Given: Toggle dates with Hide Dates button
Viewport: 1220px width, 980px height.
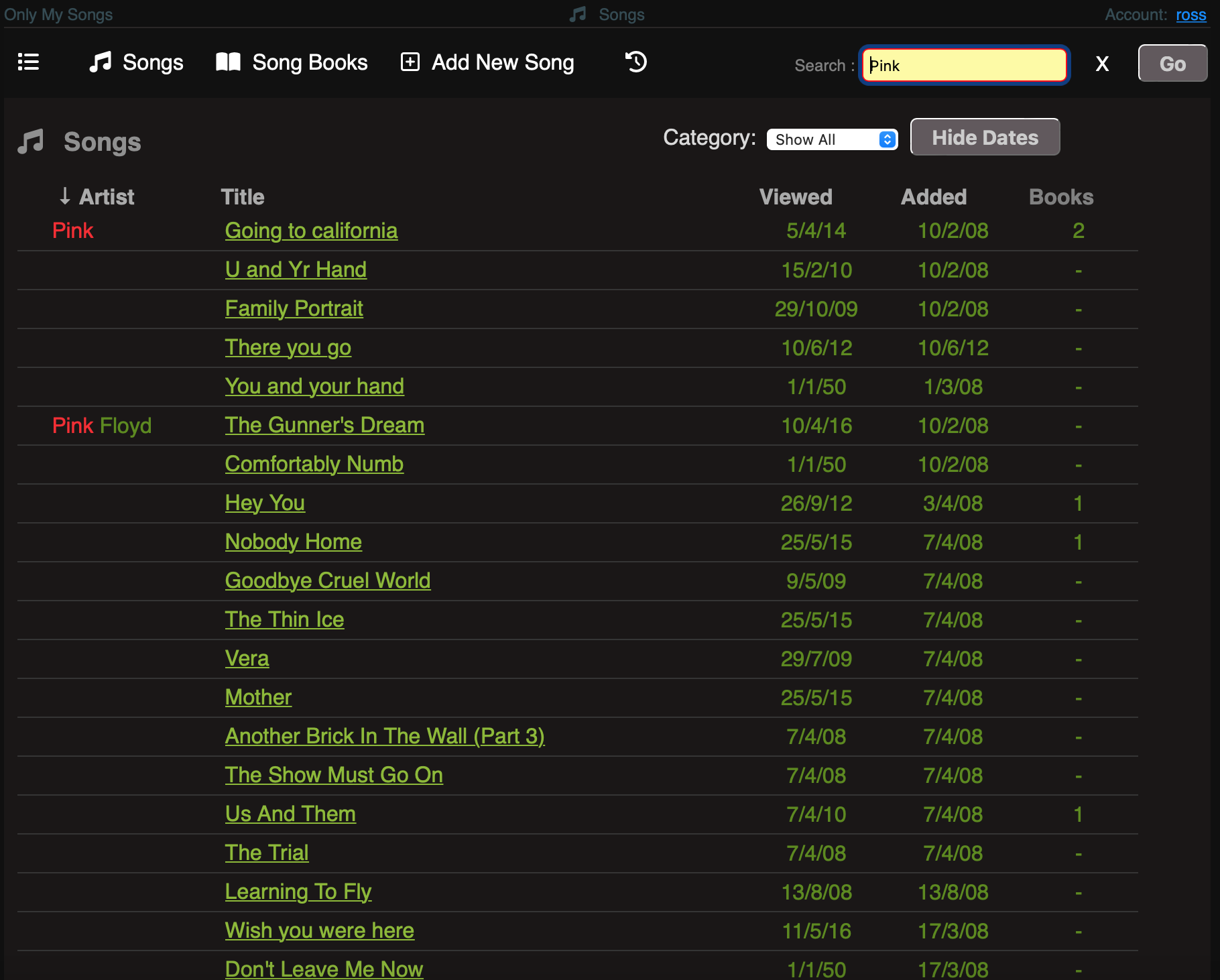Looking at the screenshot, I should [984, 137].
